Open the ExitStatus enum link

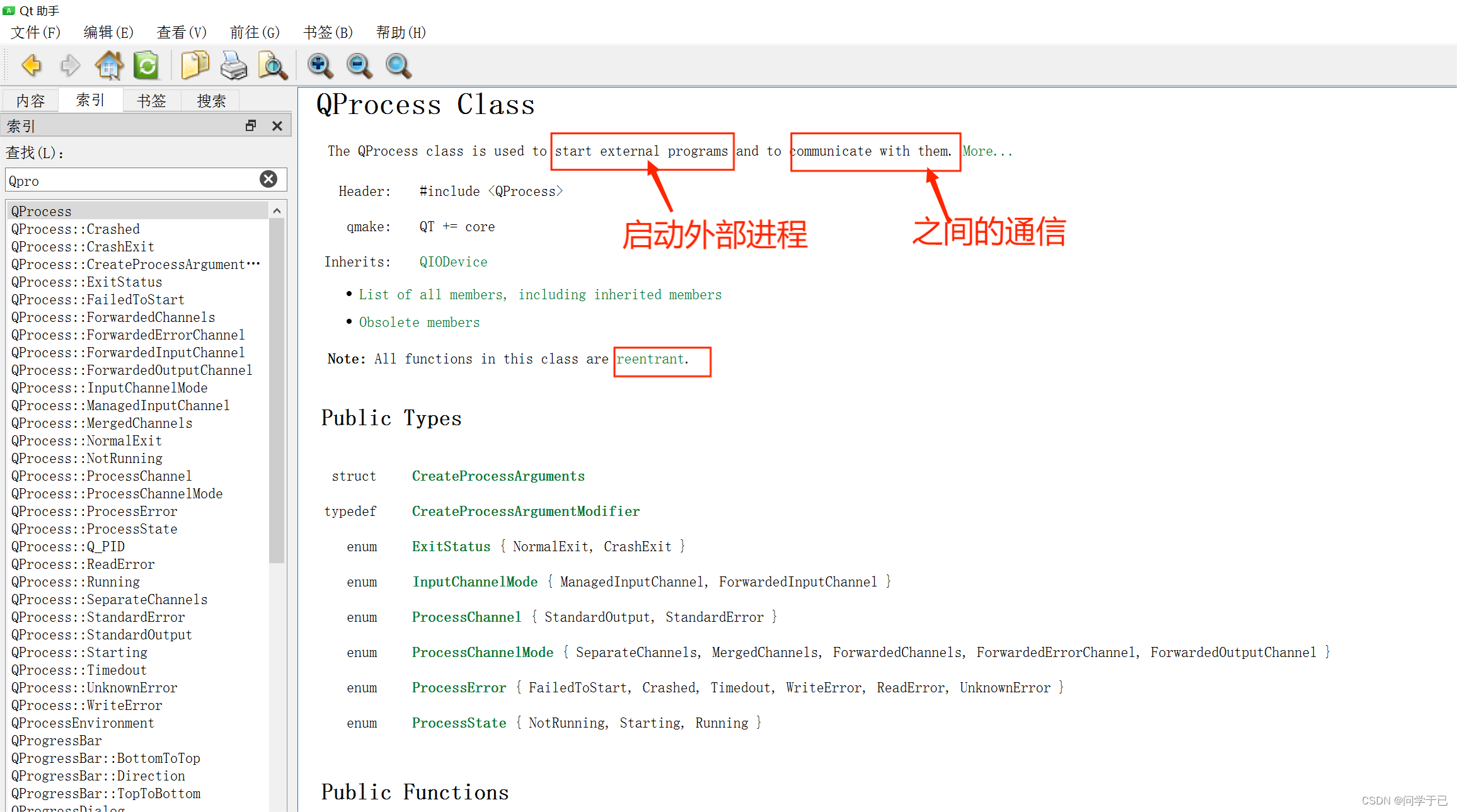(x=451, y=547)
